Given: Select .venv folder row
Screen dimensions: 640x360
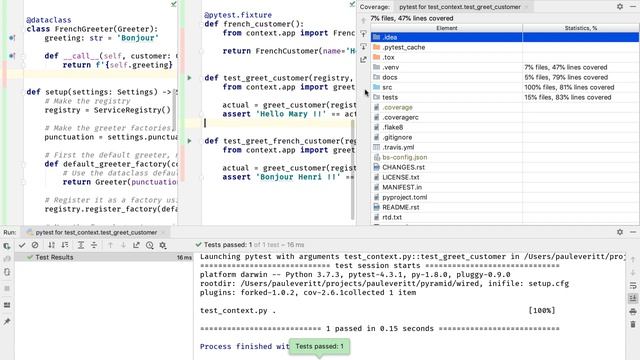Looking at the screenshot, I should pyautogui.click(x=505, y=67).
